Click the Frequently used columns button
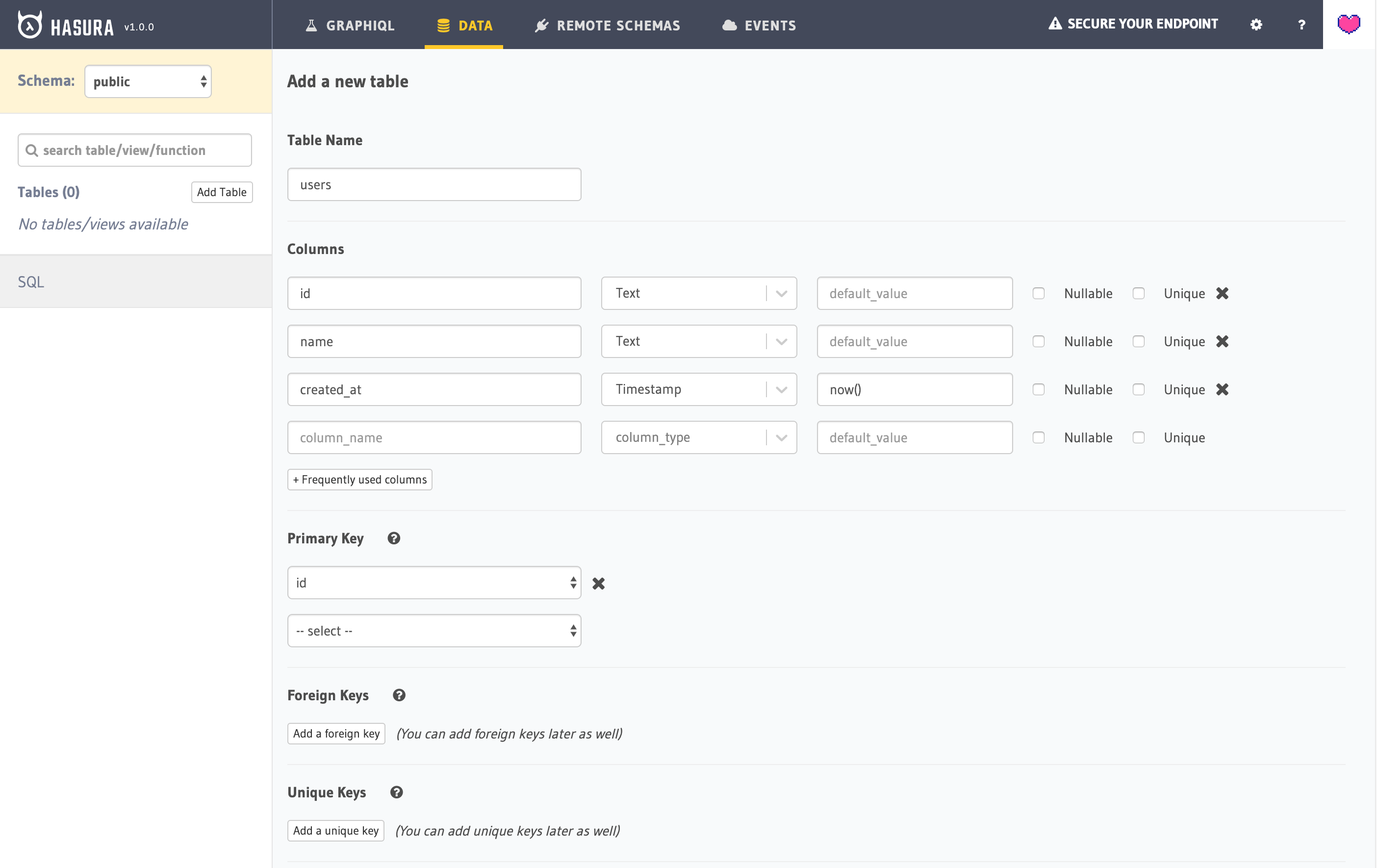1377x868 pixels. pos(359,479)
